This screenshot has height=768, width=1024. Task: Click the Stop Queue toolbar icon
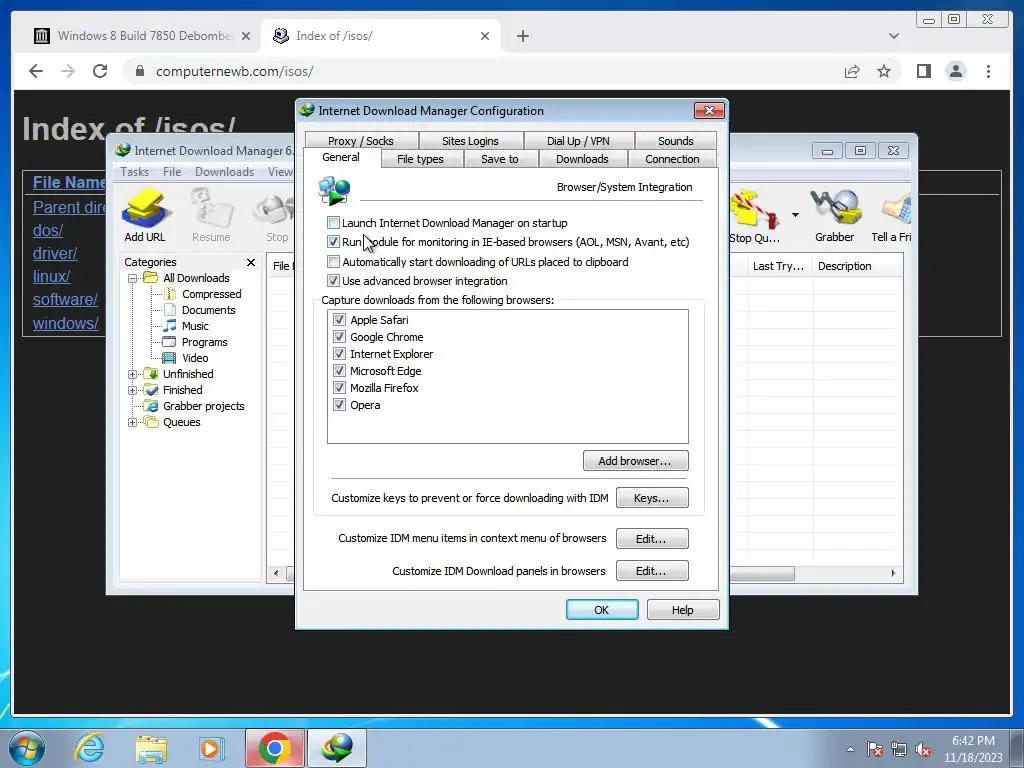(754, 216)
